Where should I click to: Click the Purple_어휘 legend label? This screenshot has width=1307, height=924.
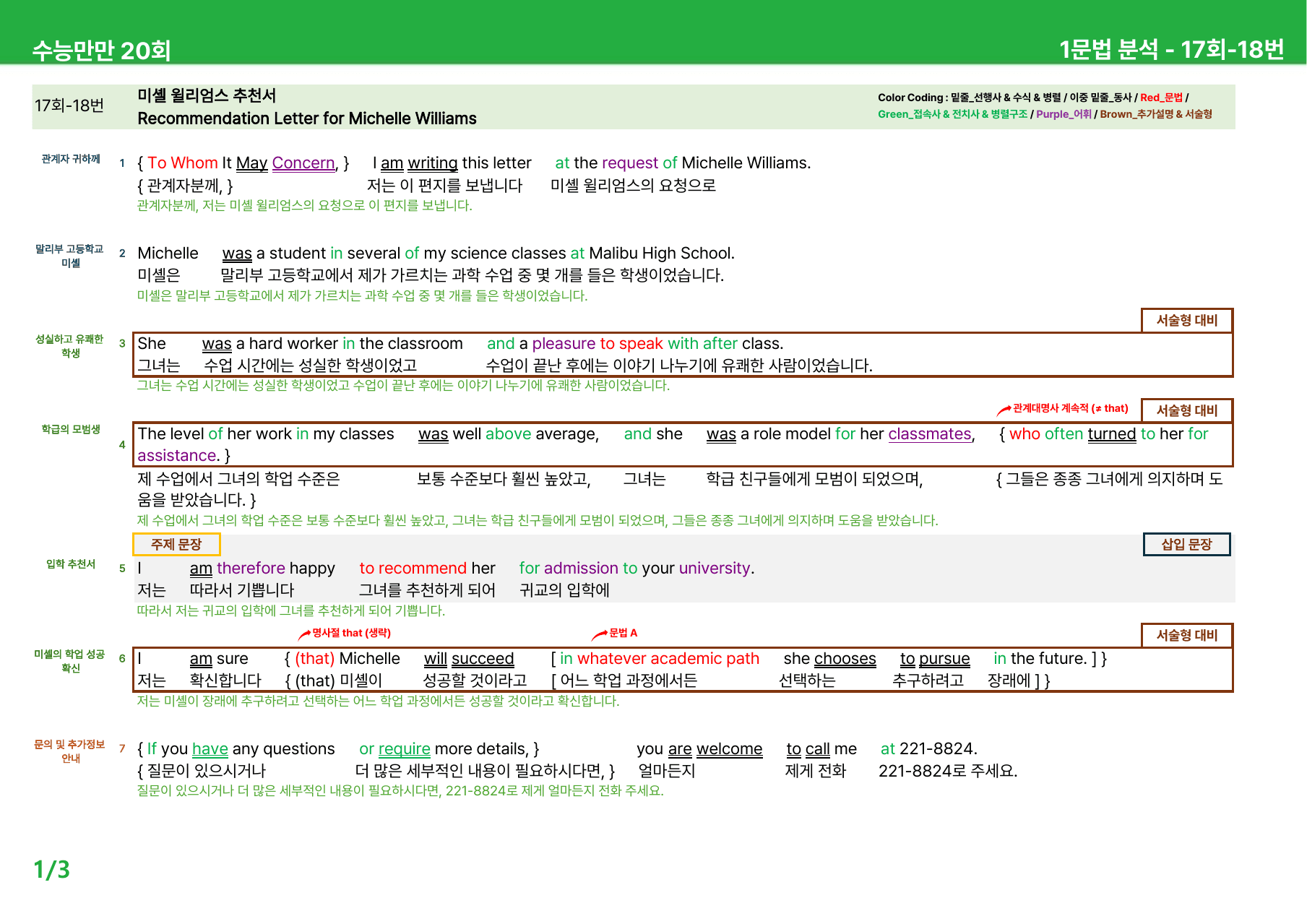click(1064, 114)
